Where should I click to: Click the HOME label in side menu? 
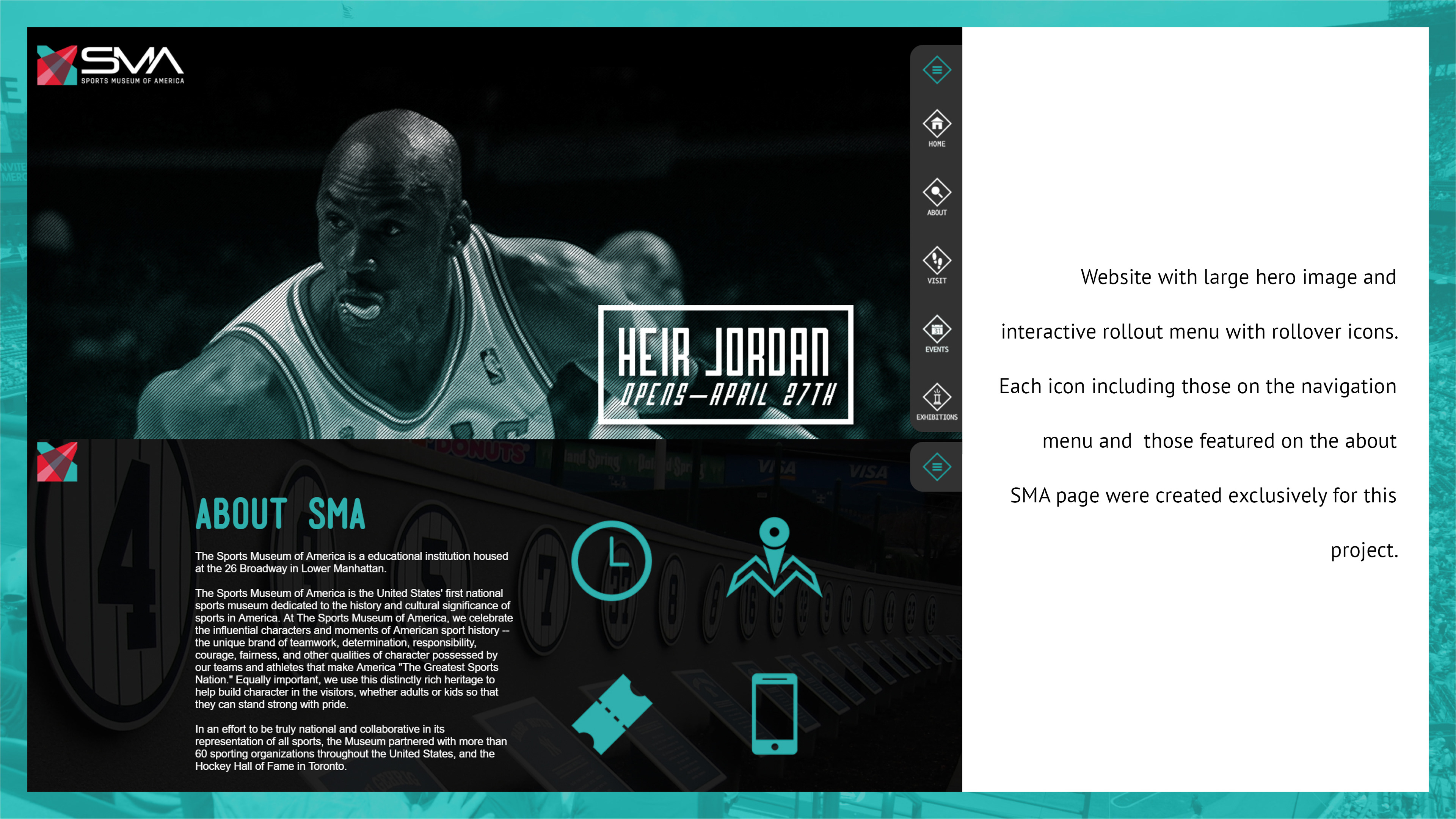[937, 144]
